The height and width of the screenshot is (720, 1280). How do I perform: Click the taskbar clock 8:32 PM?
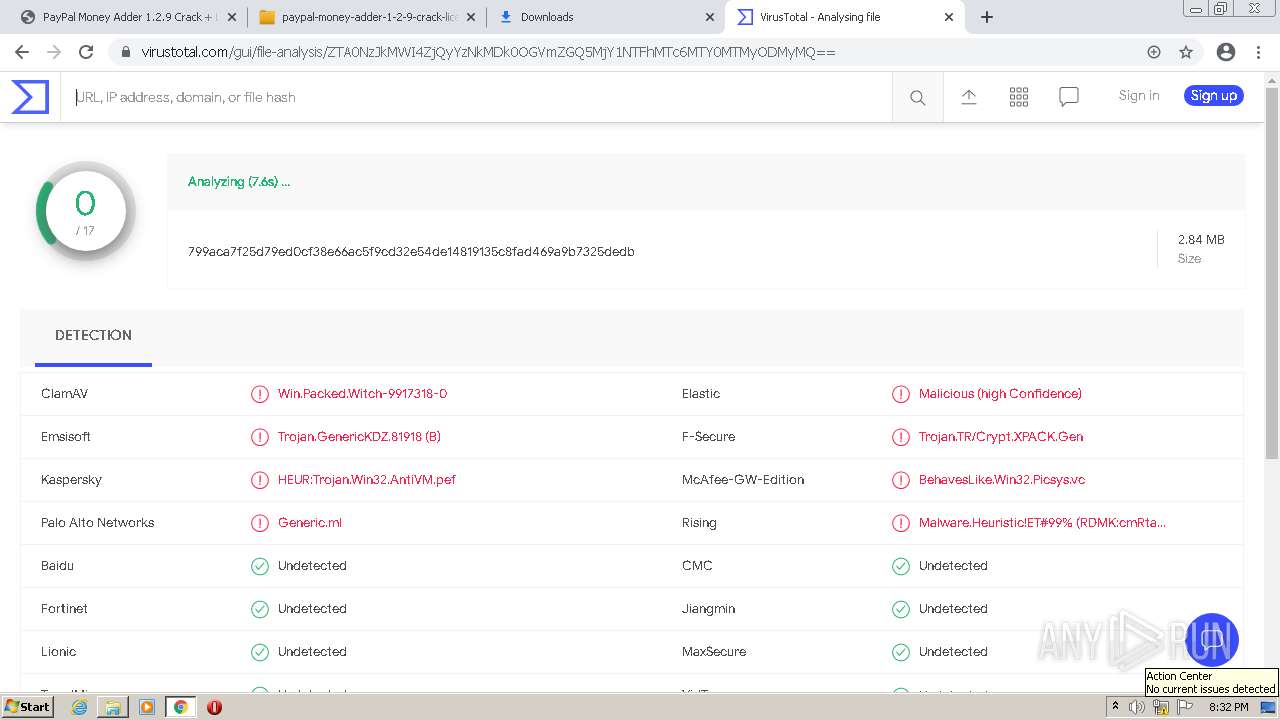(1228, 707)
